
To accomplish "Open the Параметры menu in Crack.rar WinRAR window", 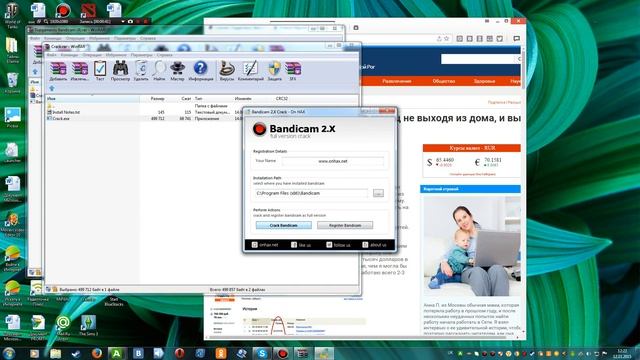I will click(x=142, y=55).
